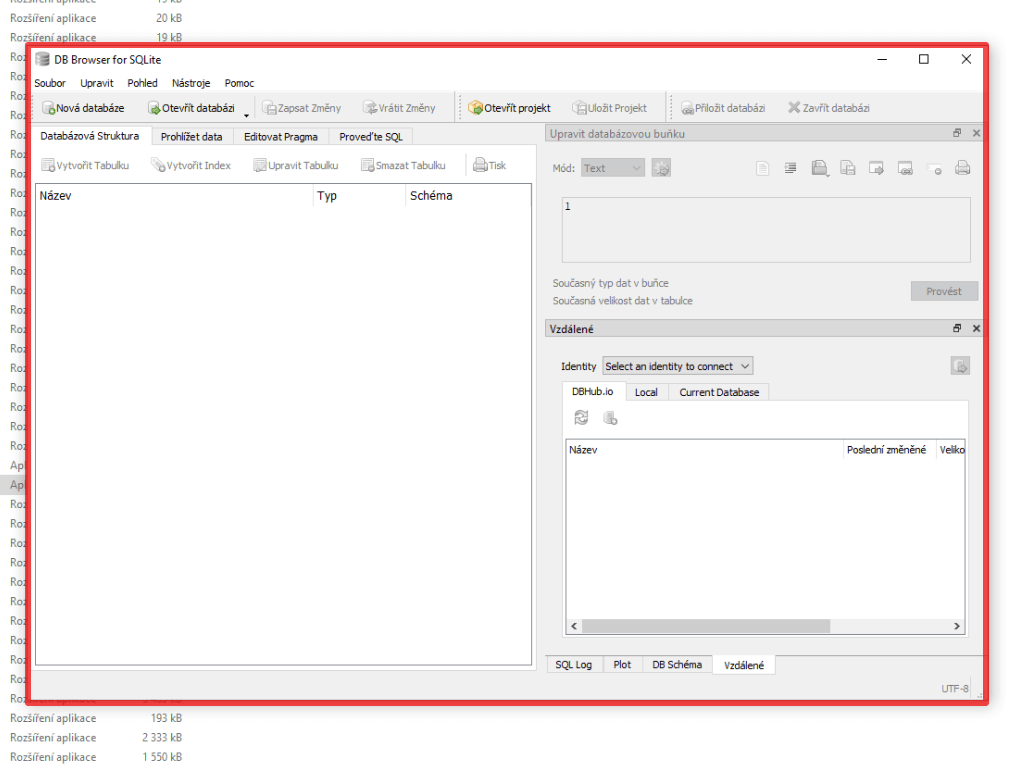Image resolution: width=1024 pixels, height=768 pixels.
Task: Switch to the Prohlížet data tab
Action: click(191, 137)
